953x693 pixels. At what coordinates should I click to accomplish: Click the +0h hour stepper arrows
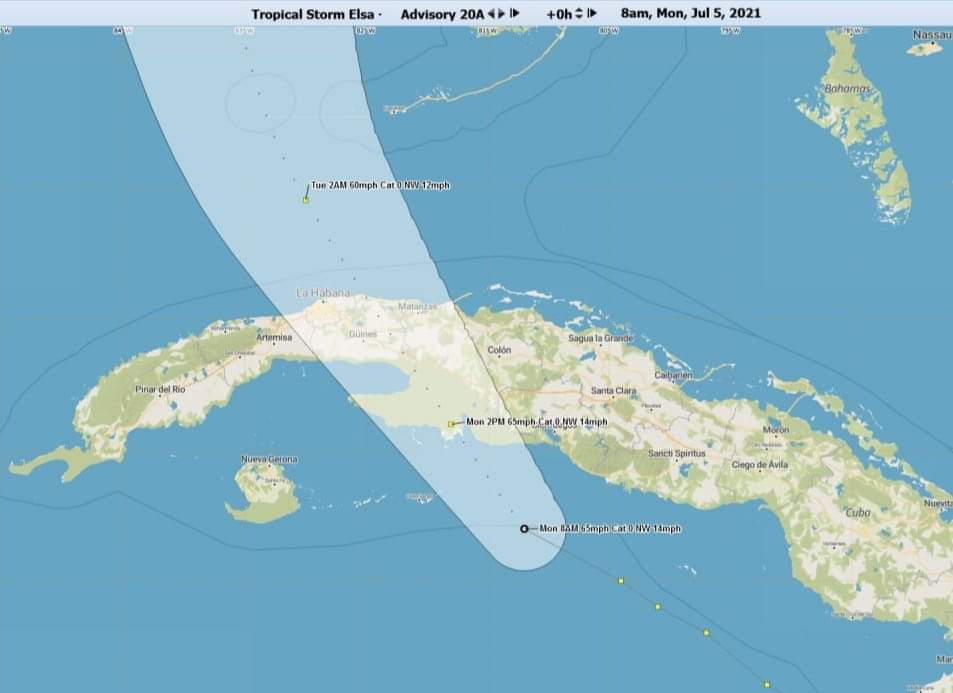[579, 13]
